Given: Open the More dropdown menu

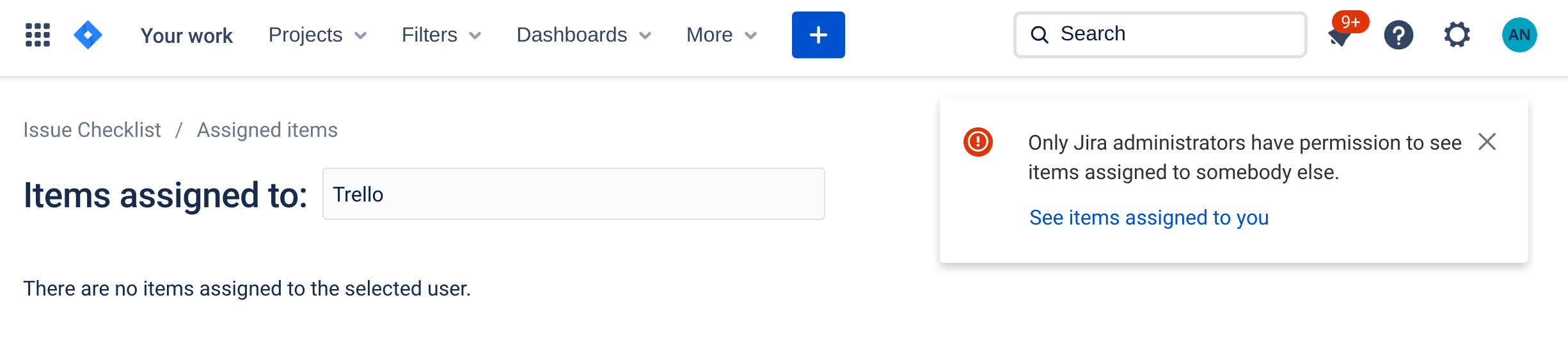Looking at the screenshot, I should [721, 35].
